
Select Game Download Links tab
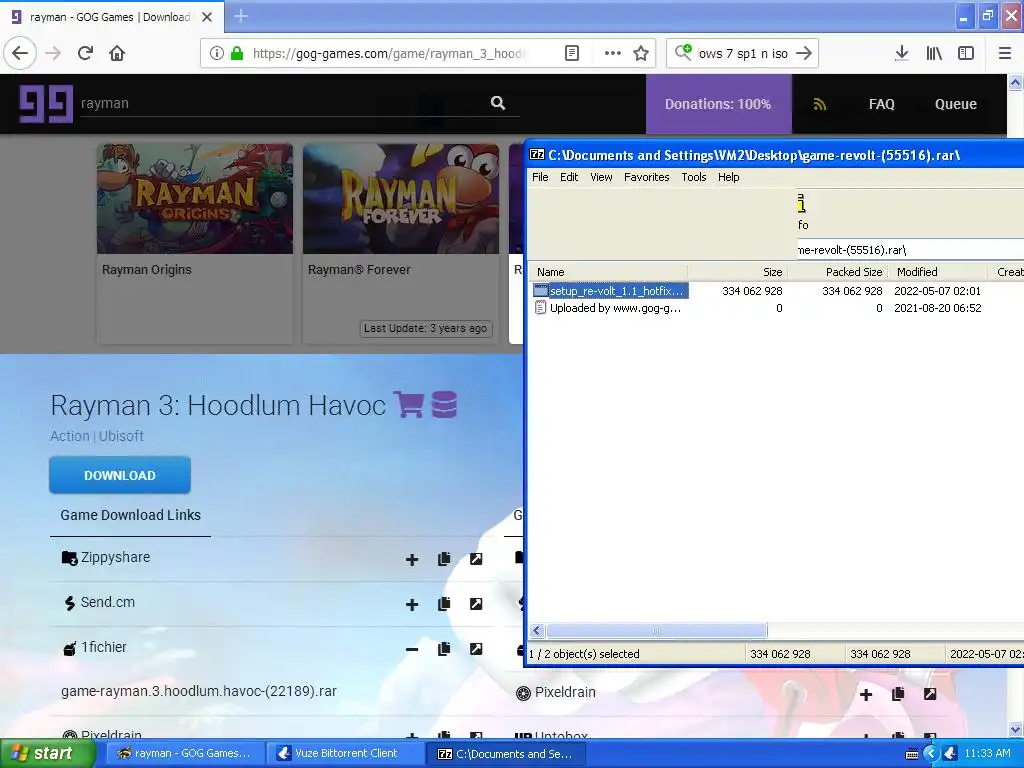tap(130, 515)
